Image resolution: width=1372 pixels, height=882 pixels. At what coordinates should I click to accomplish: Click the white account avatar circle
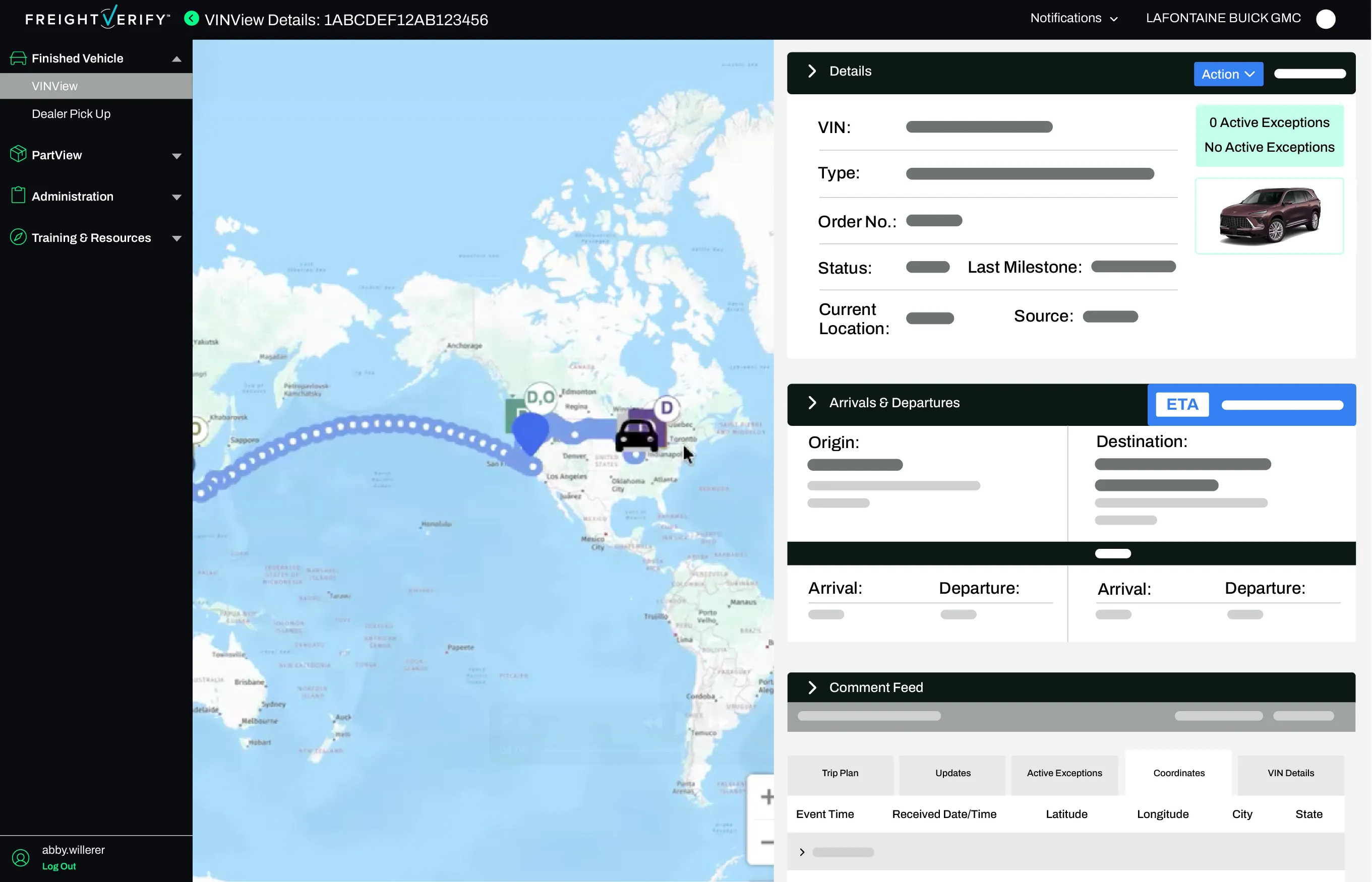pyautogui.click(x=1325, y=19)
